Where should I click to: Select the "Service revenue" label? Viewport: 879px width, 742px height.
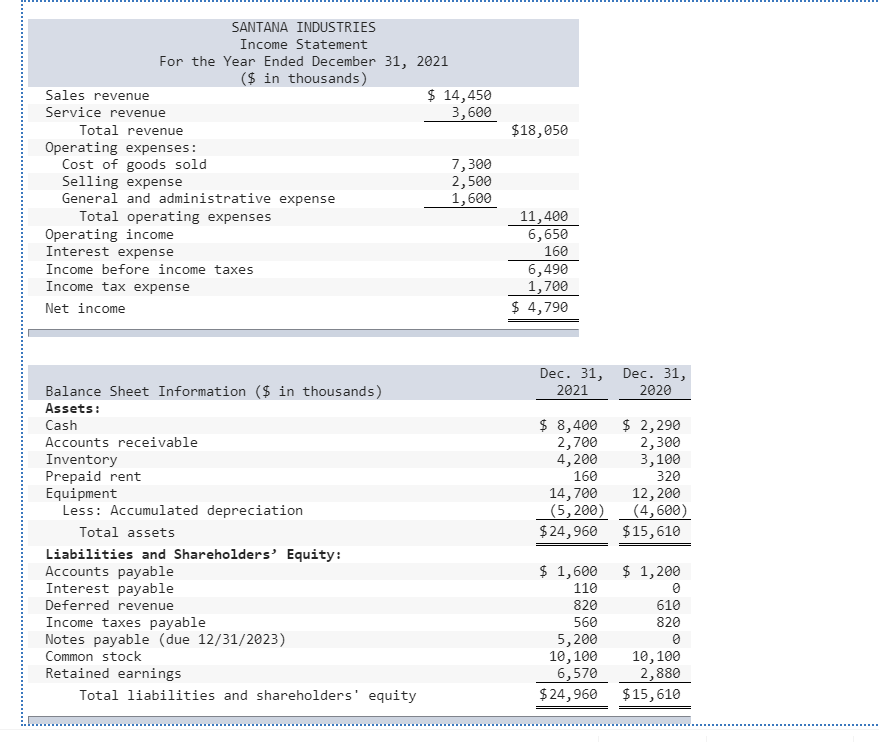105,113
